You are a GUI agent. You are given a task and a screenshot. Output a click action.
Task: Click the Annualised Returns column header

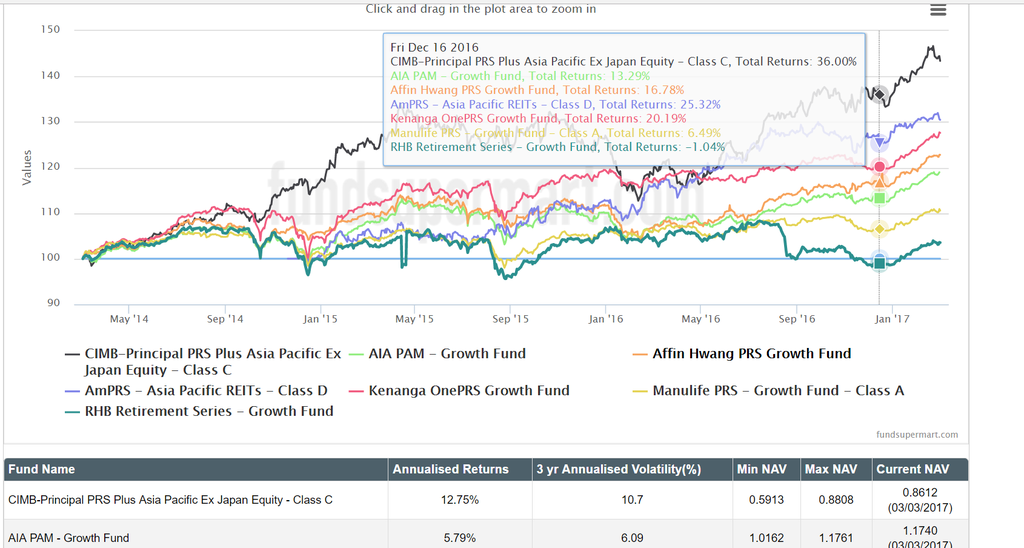tap(450, 469)
